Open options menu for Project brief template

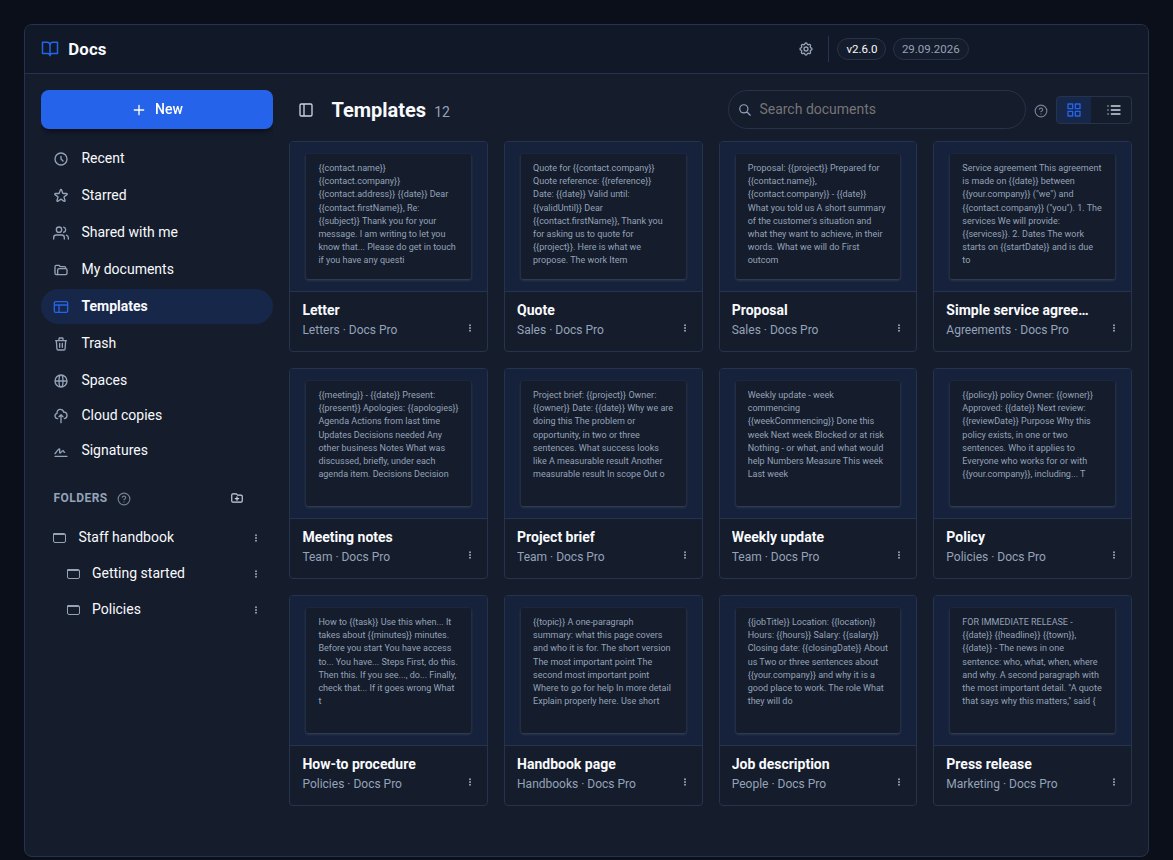tap(684, 555)
